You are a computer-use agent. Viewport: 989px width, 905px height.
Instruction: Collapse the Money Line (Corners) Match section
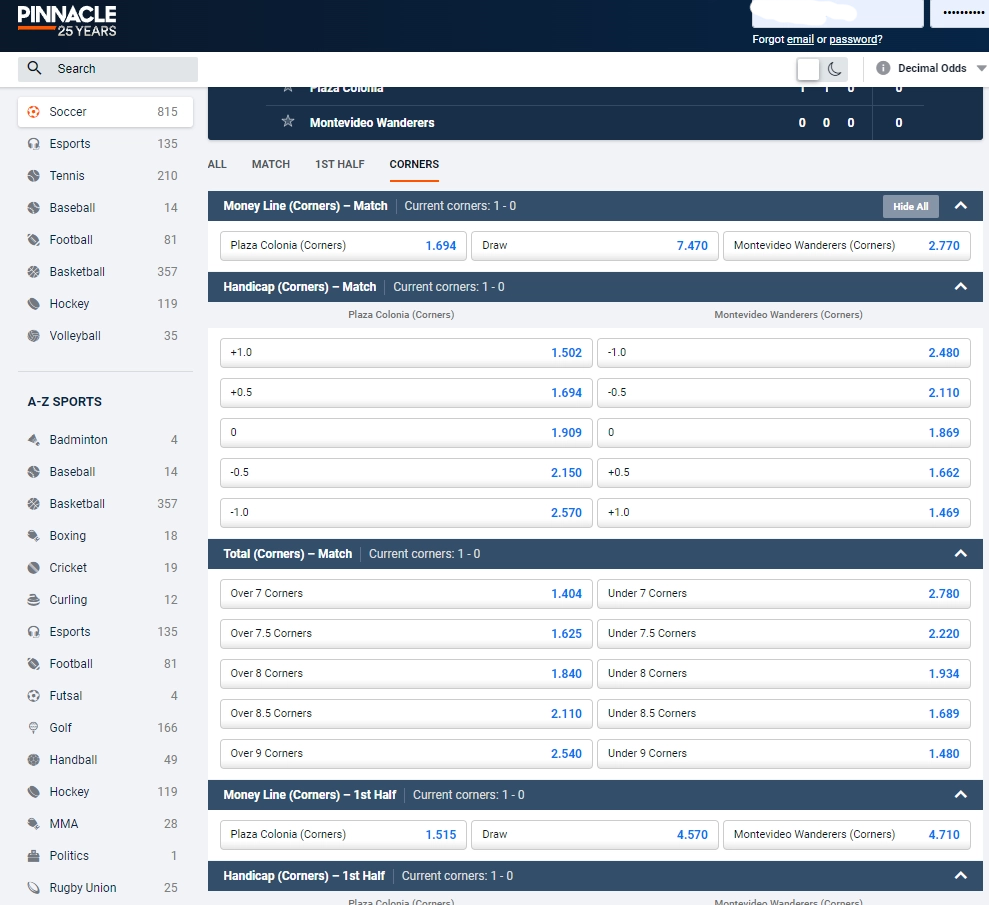[x=960, y=206]
